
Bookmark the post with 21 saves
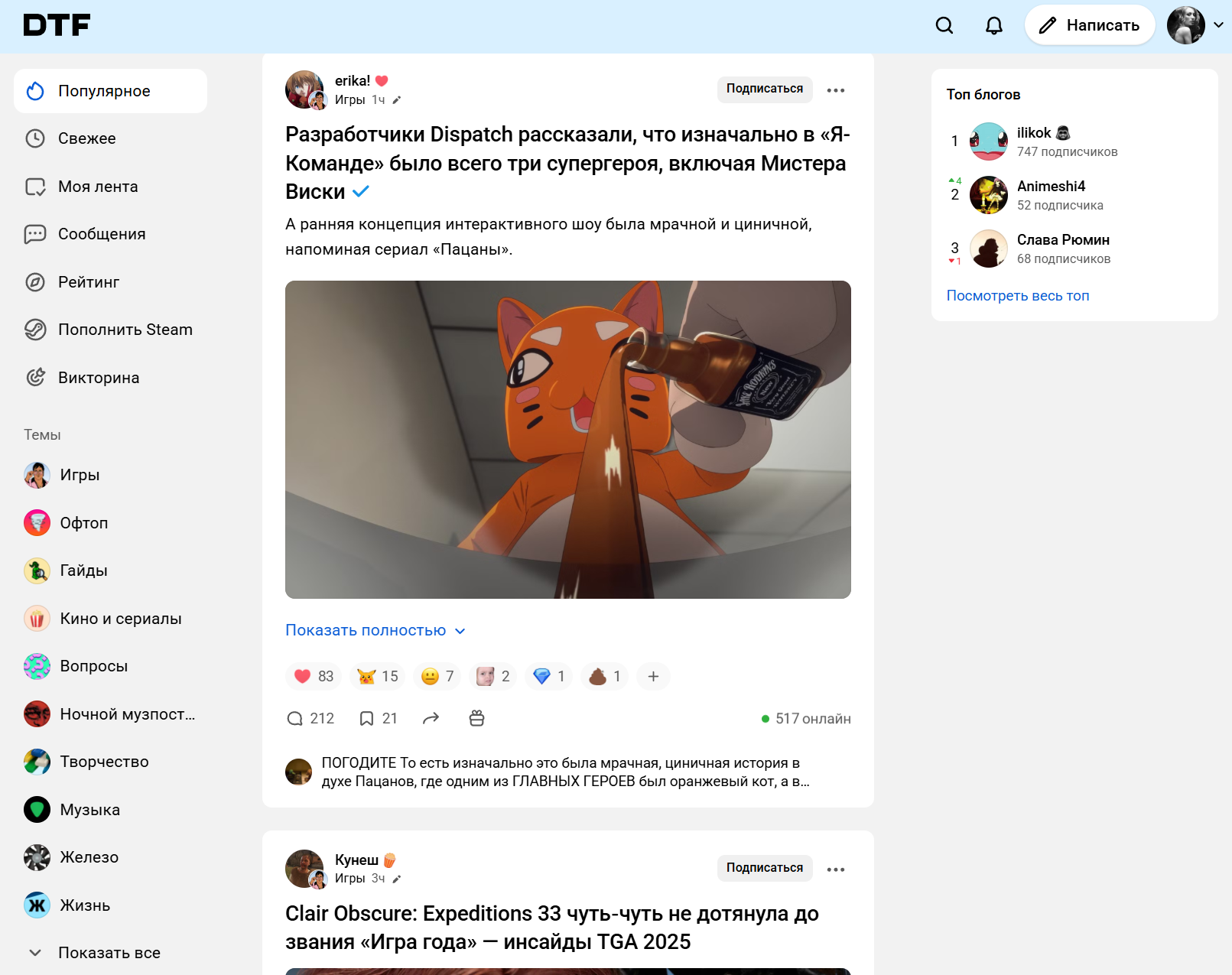coord(367,719)
